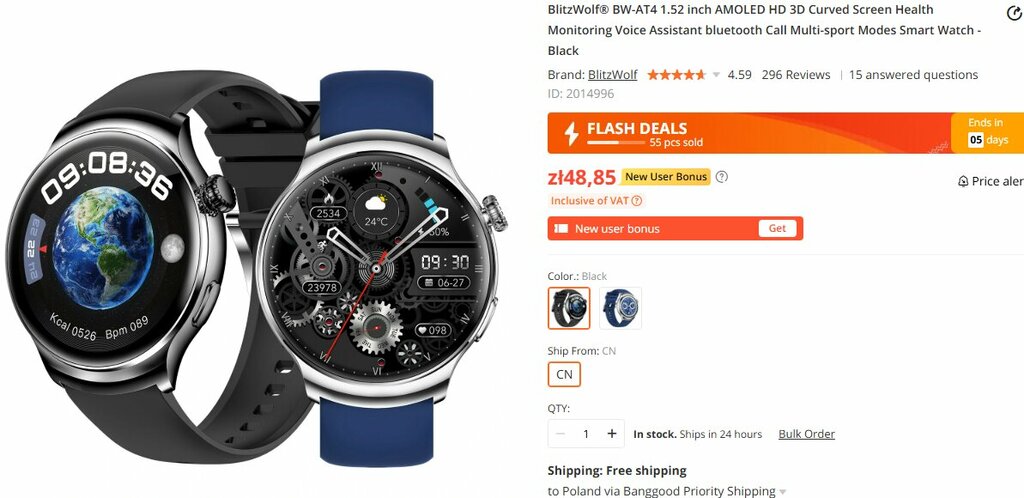Click the circular icon at top right corner
This screenshot has height=498, width=1024.
coord(1014,12)
